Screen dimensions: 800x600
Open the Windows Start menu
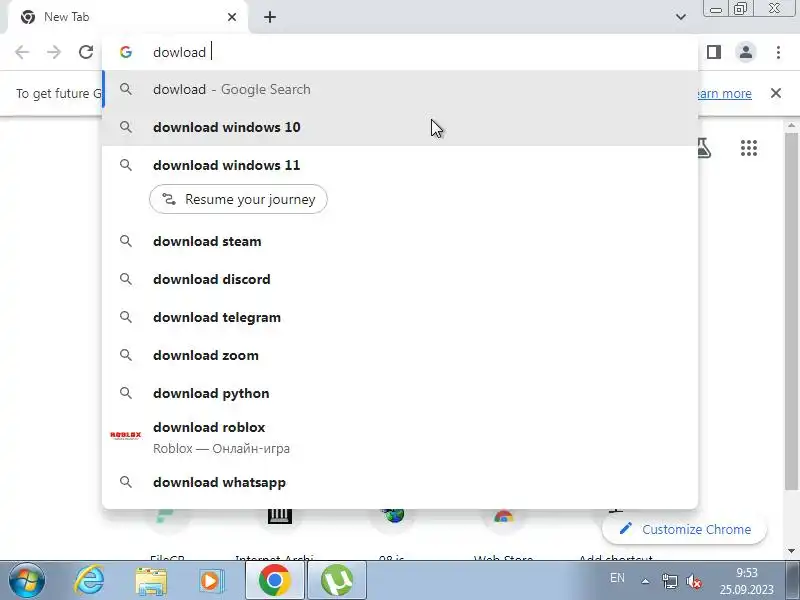[27, 580]
